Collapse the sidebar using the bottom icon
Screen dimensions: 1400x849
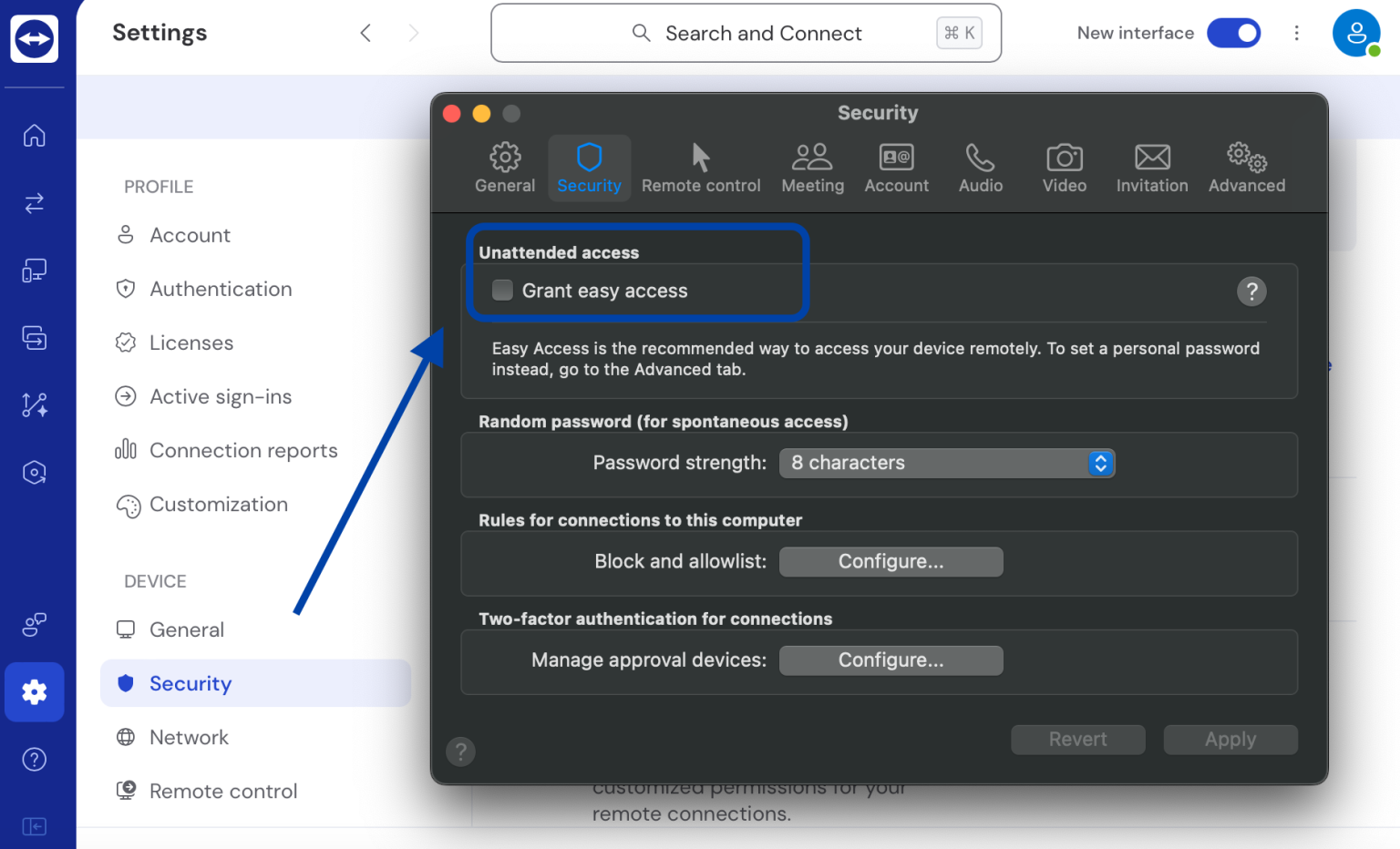click(x=34, y=826)
